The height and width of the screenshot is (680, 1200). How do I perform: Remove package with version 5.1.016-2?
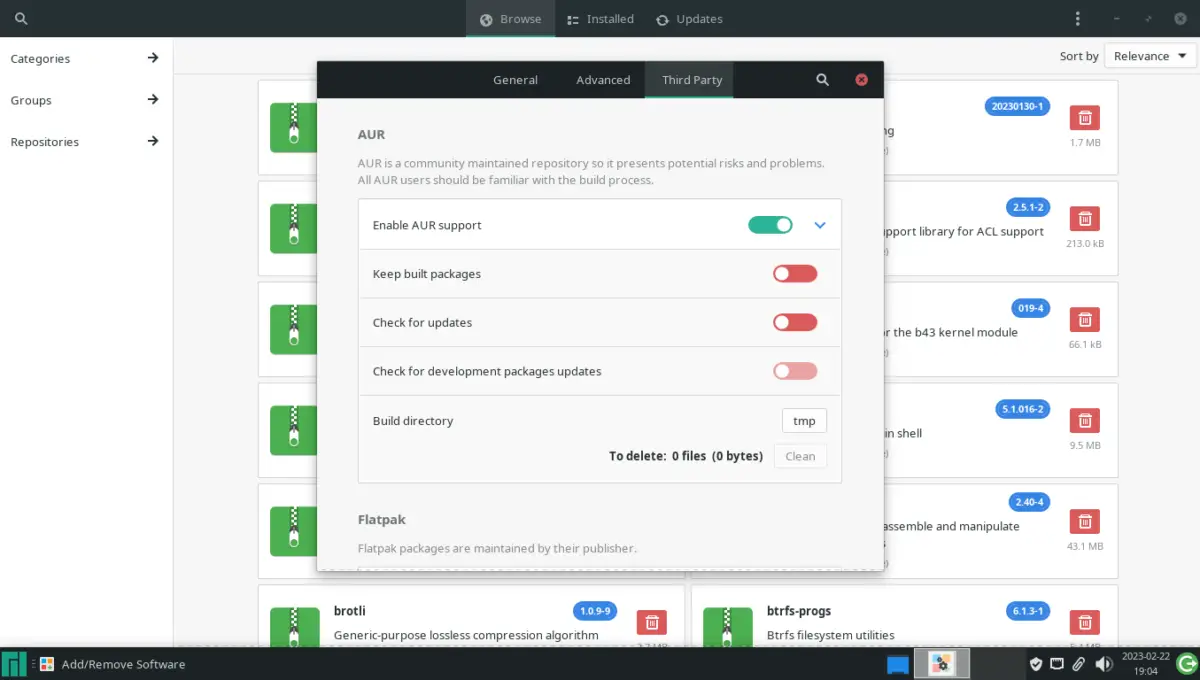tap(1085, 421)
